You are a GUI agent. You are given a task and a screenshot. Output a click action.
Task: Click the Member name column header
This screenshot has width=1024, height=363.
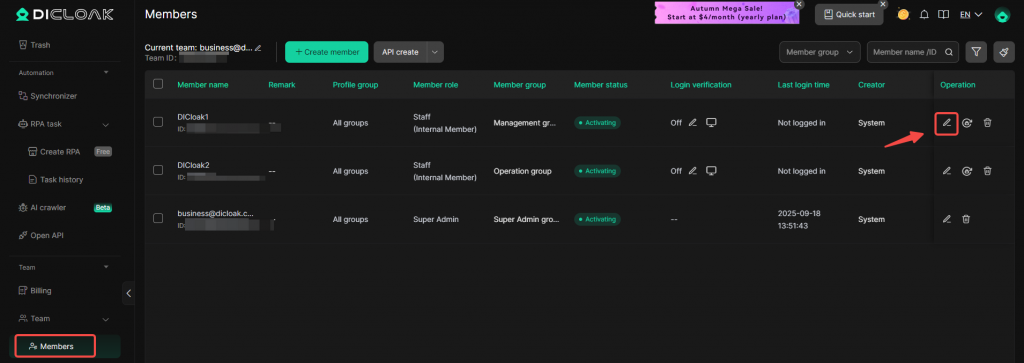203,85
